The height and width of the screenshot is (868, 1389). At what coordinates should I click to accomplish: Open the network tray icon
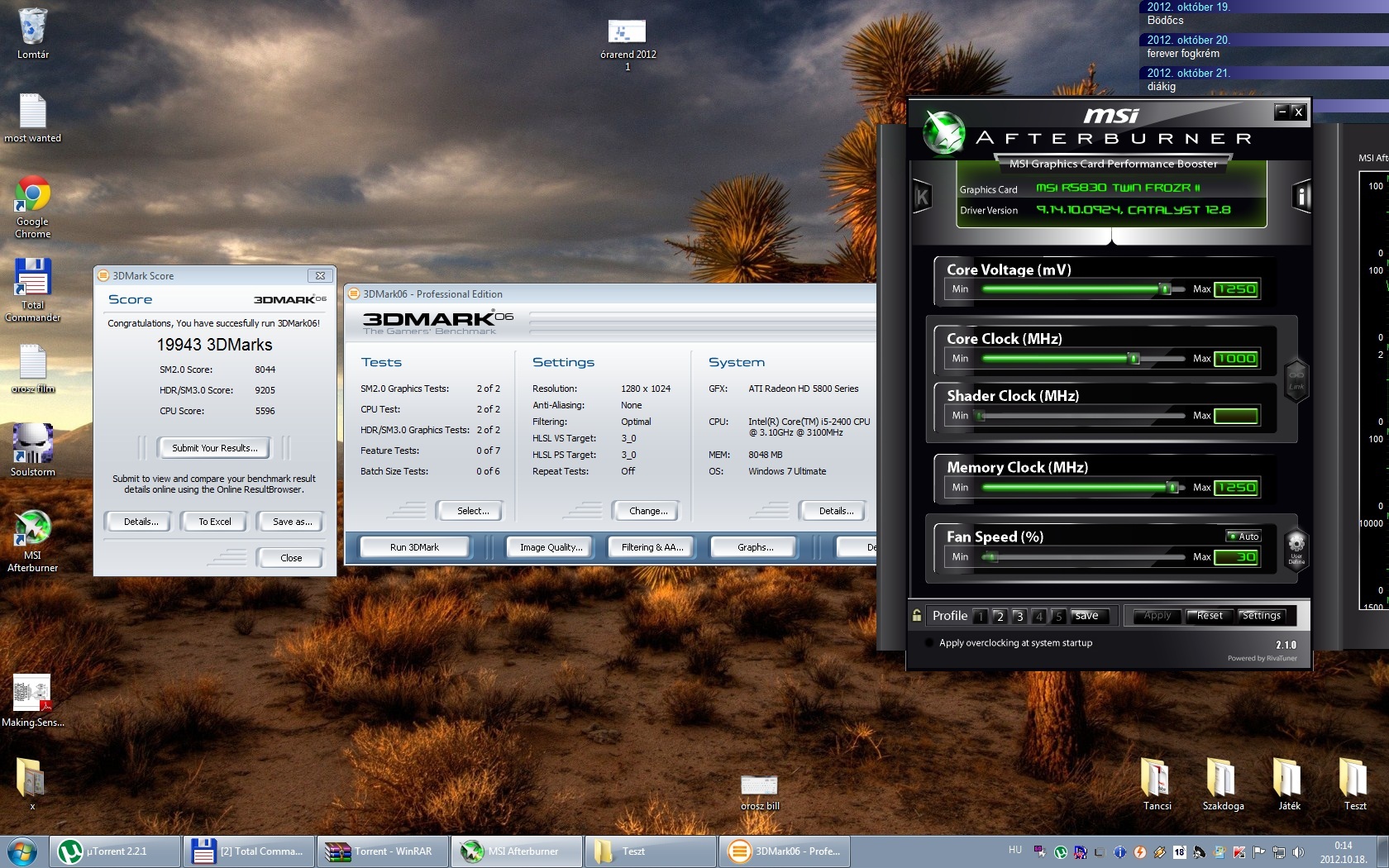pos(1279,851)
